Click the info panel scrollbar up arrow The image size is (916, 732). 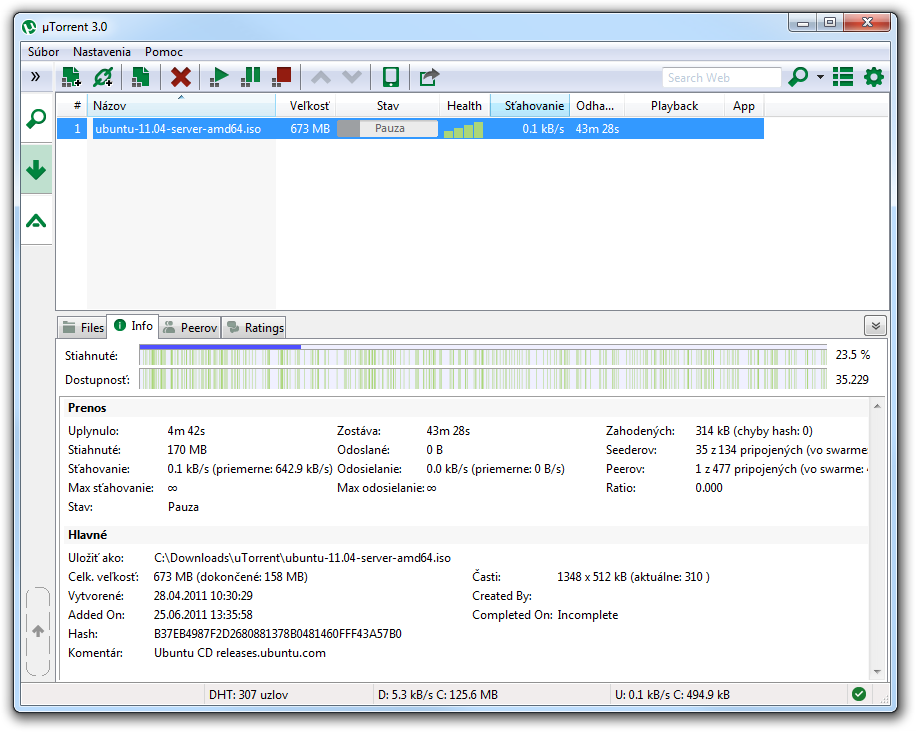click(x=877, y=406)
